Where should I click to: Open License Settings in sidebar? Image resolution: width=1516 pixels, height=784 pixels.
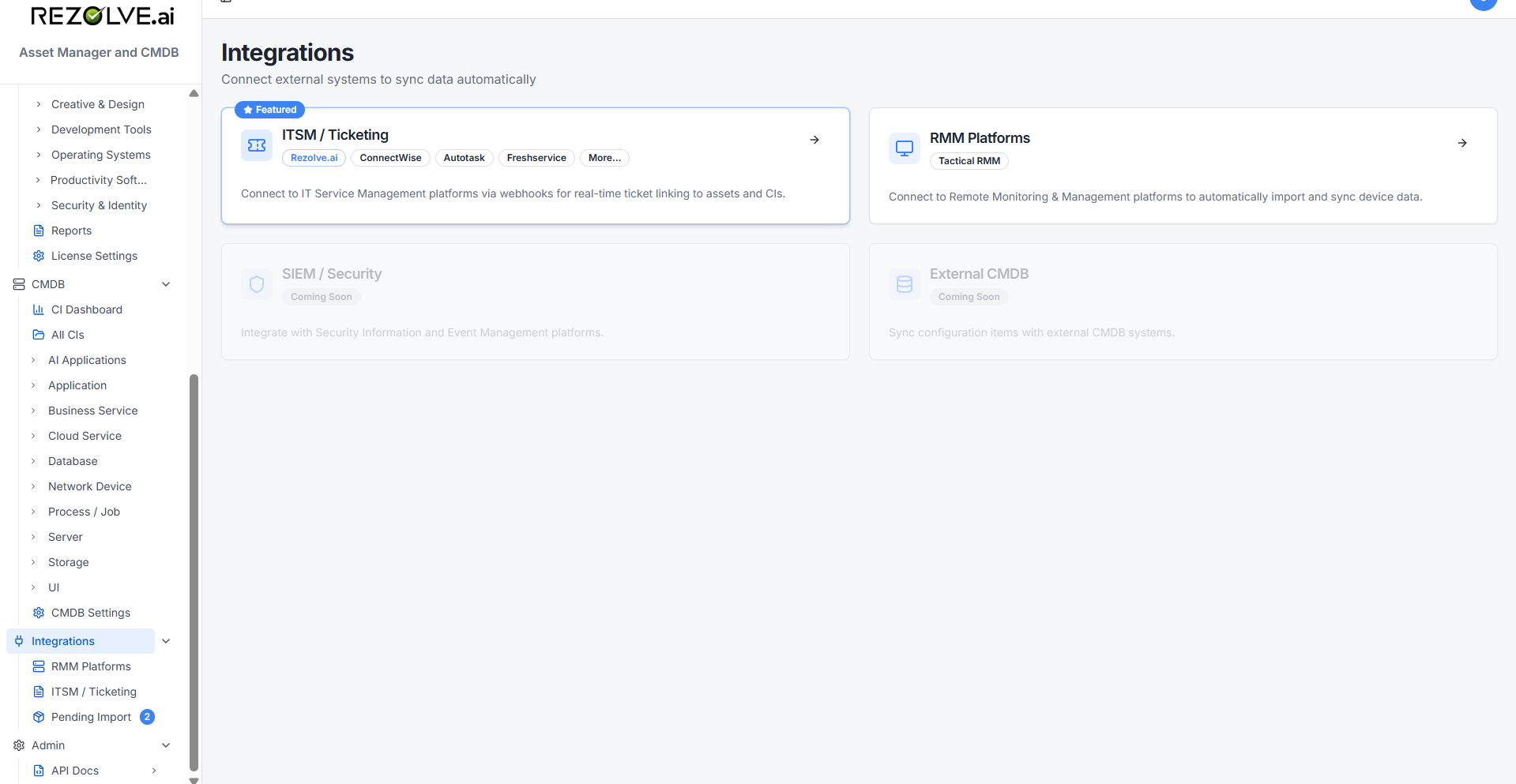tap(94, 256)
